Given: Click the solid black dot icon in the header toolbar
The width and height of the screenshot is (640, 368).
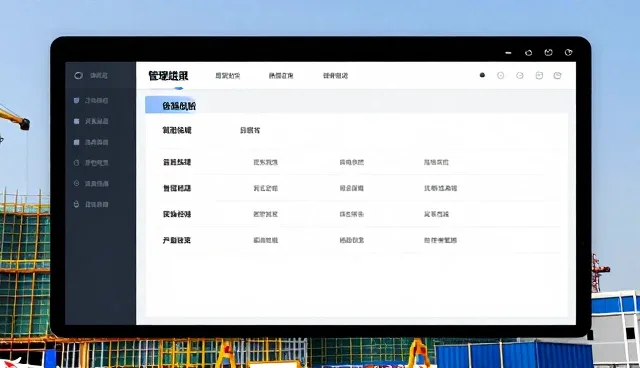Looking at the screenshot, I should pyautogui.click(x=482, y=75).
